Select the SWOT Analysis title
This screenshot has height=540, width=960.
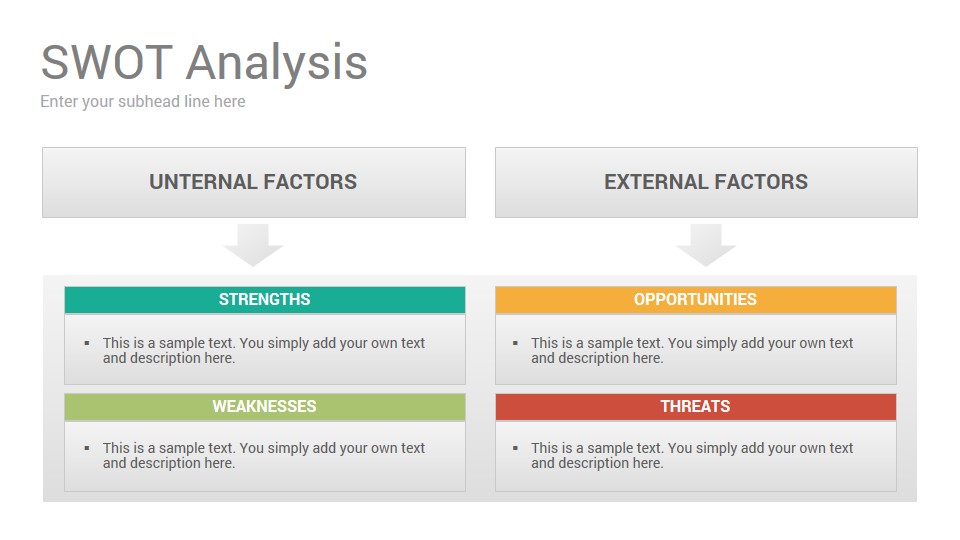pyautogui.click(x=204, y=62)
